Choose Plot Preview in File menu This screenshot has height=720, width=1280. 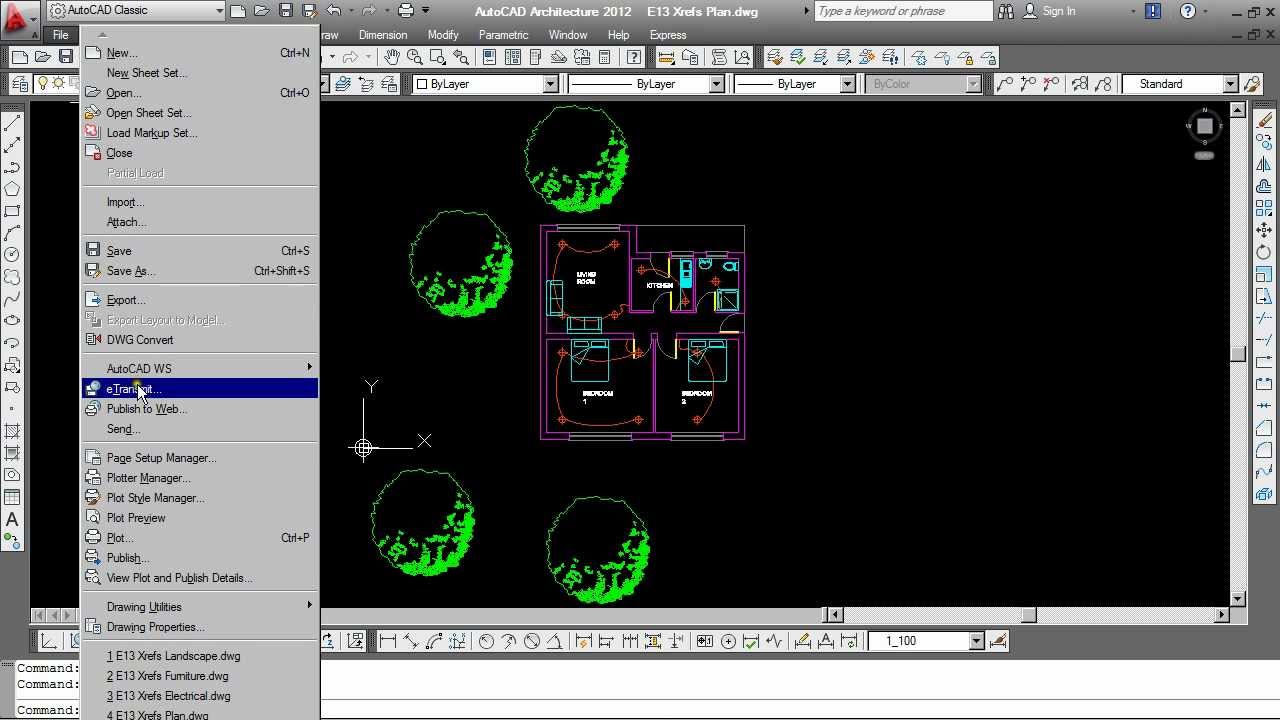[200, 518]
